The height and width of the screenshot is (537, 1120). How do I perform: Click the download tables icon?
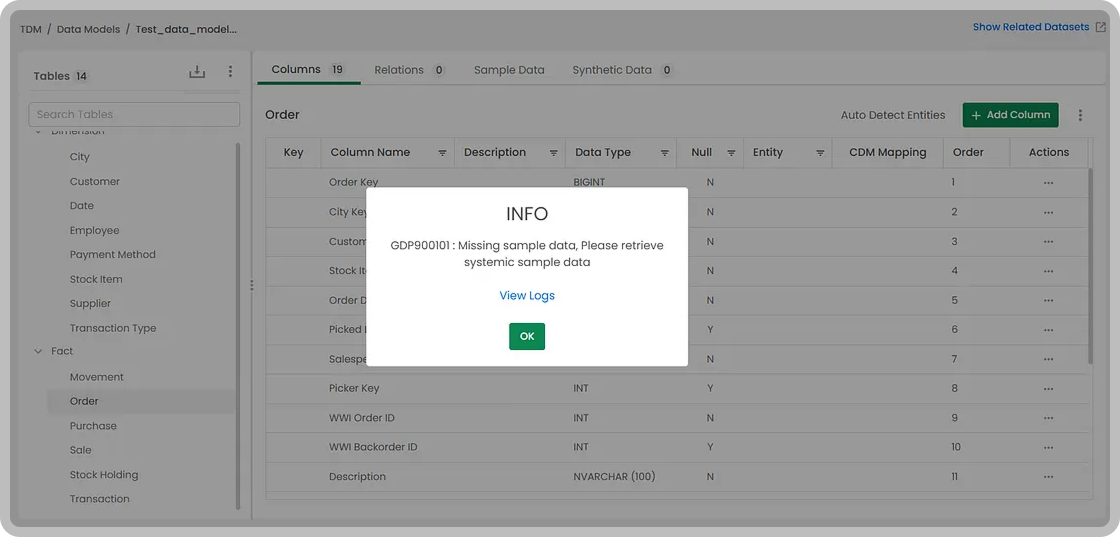(196, 72)
